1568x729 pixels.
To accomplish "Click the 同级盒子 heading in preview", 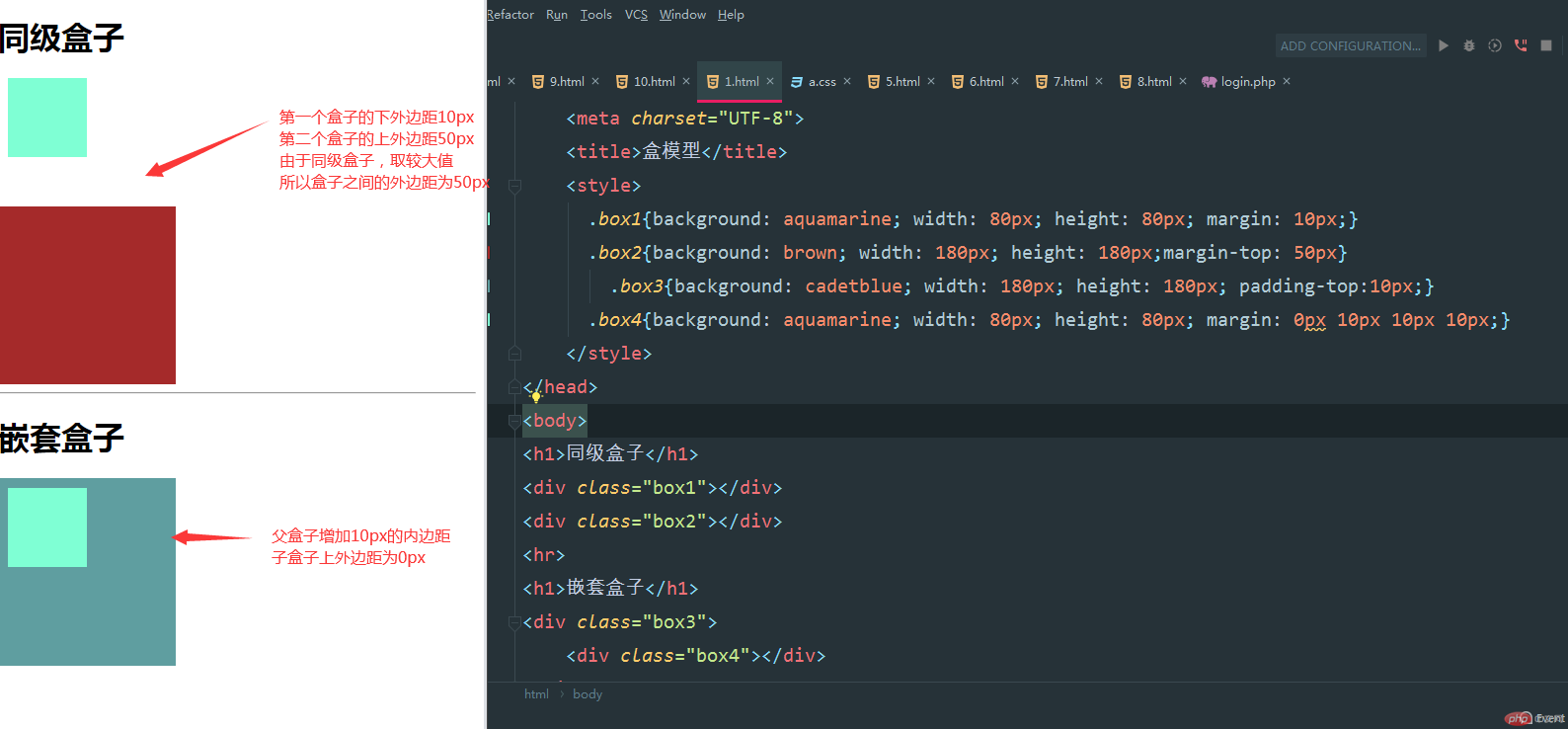I will [x=62, y=39].
